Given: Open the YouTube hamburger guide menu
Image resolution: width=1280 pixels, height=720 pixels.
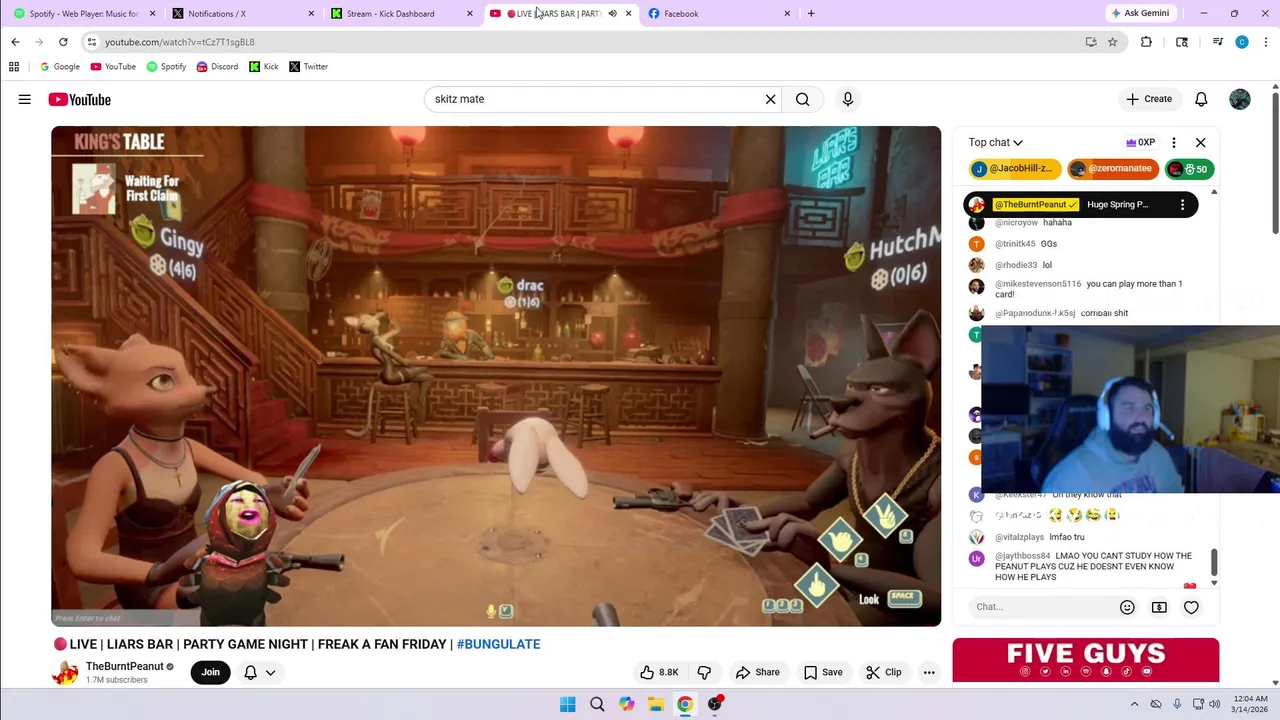Looking at the screenshot, I should coord(24,99).
